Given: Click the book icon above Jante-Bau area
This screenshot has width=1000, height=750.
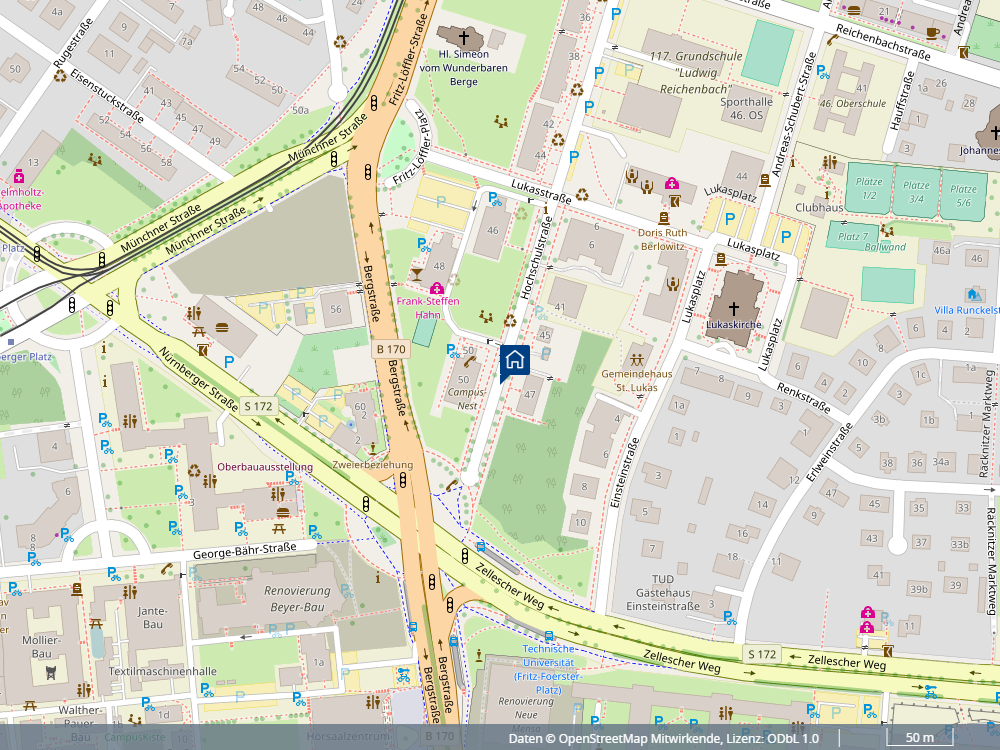Looking at the screenshot, I should [x=77, y=589].
